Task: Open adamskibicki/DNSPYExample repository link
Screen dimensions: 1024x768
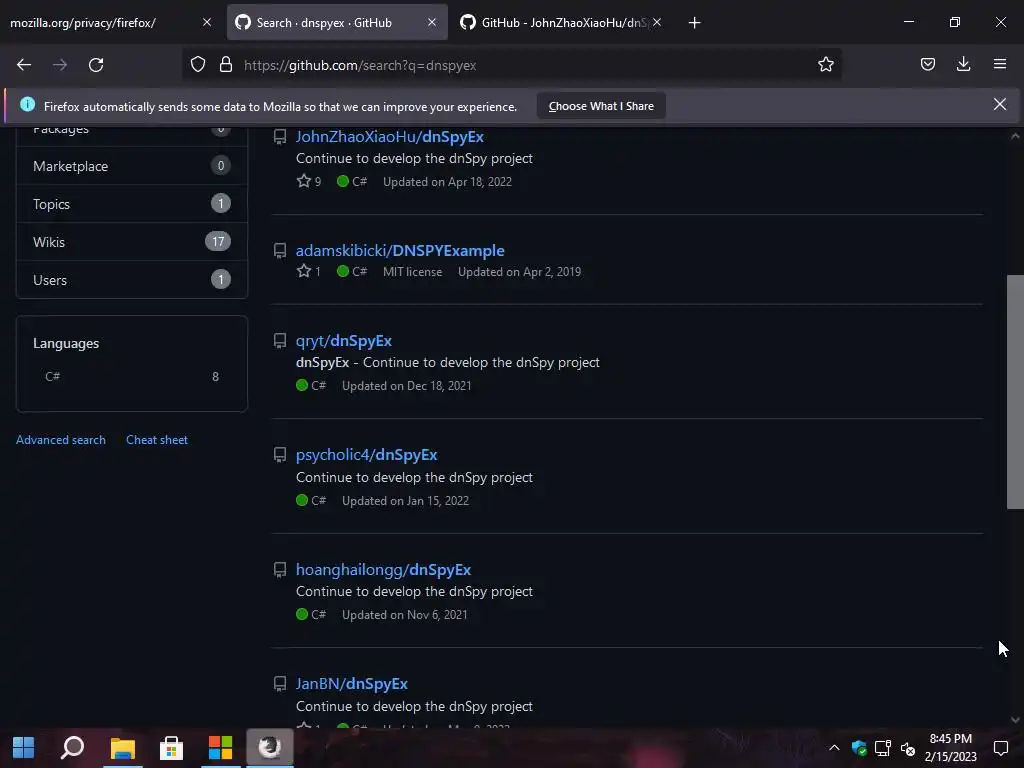Action: coord(400,251)
